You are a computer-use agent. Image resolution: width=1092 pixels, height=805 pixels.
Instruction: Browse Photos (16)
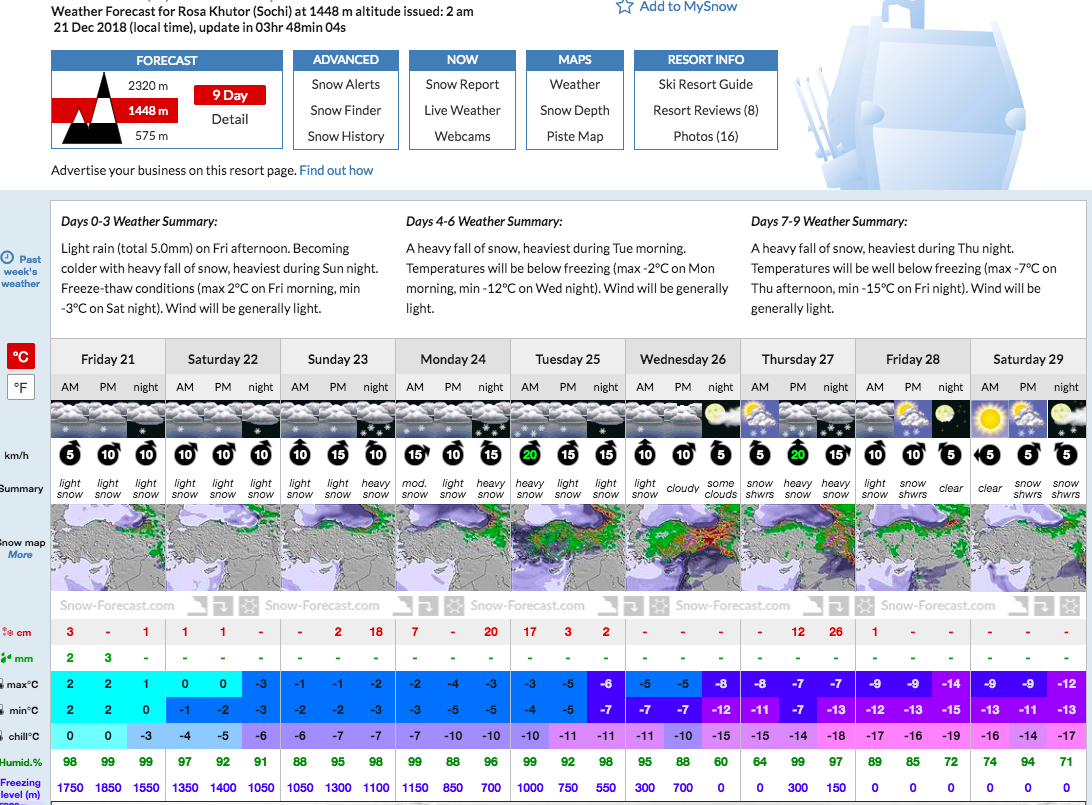pyautogui.click(x=705, y=136)
